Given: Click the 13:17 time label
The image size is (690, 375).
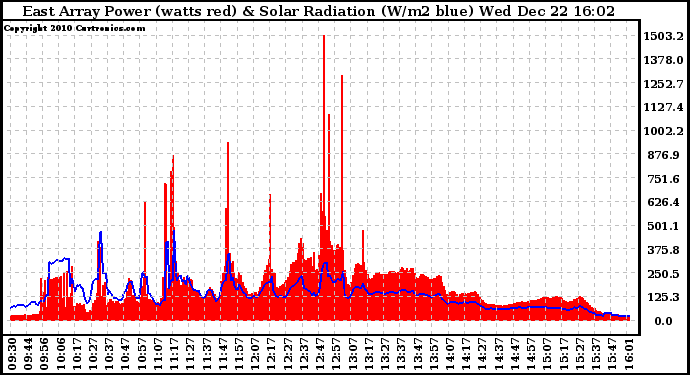Looking at the screenshot, I should pos(369,354).
